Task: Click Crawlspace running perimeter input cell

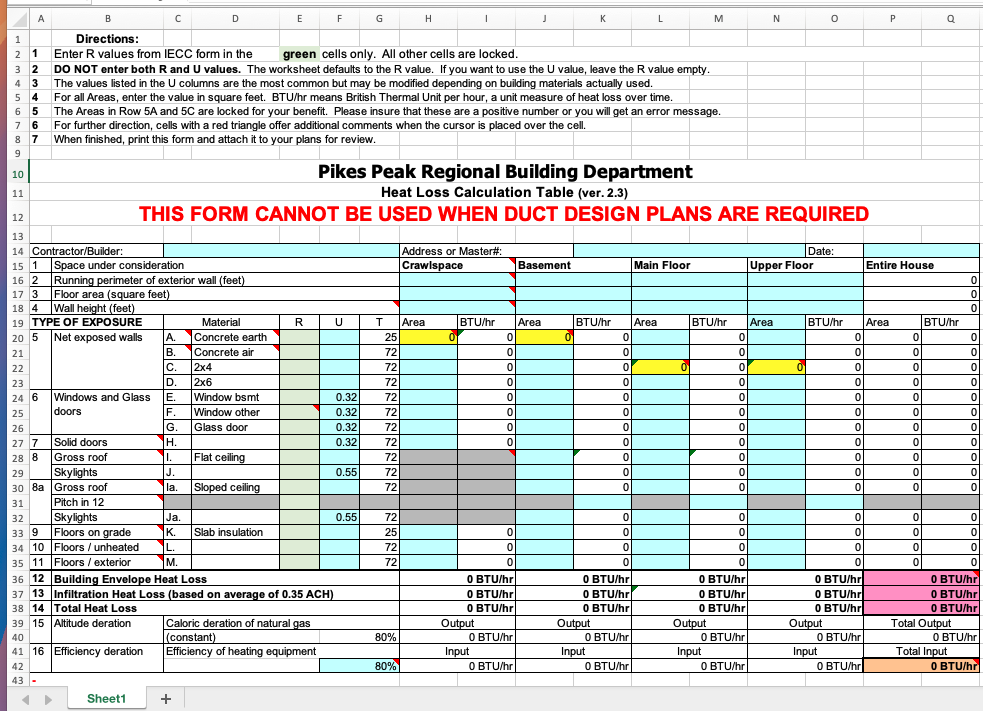Action: [x=457, y=280]
